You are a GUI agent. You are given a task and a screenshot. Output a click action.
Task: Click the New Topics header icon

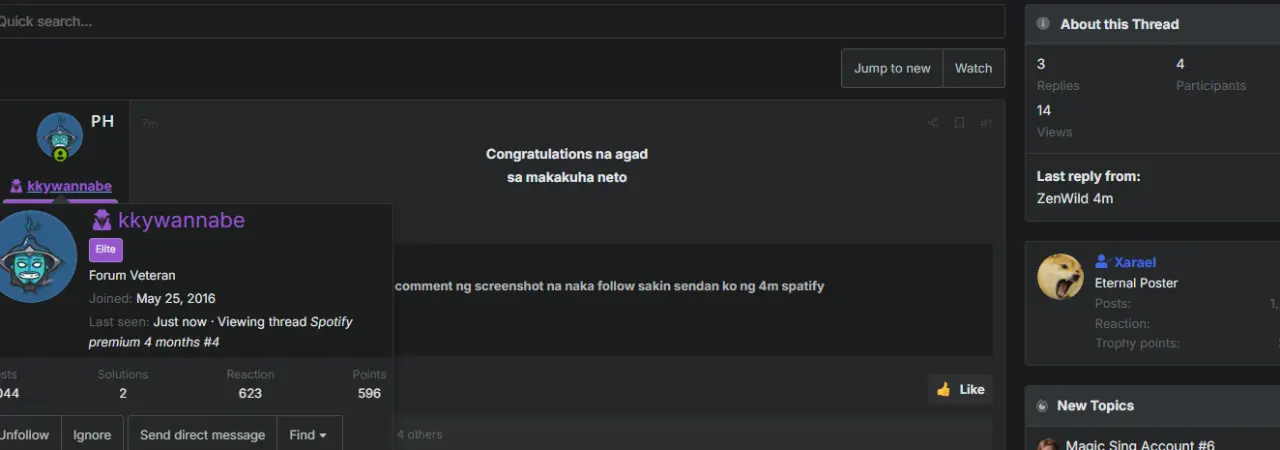[x=1043, y=406]
